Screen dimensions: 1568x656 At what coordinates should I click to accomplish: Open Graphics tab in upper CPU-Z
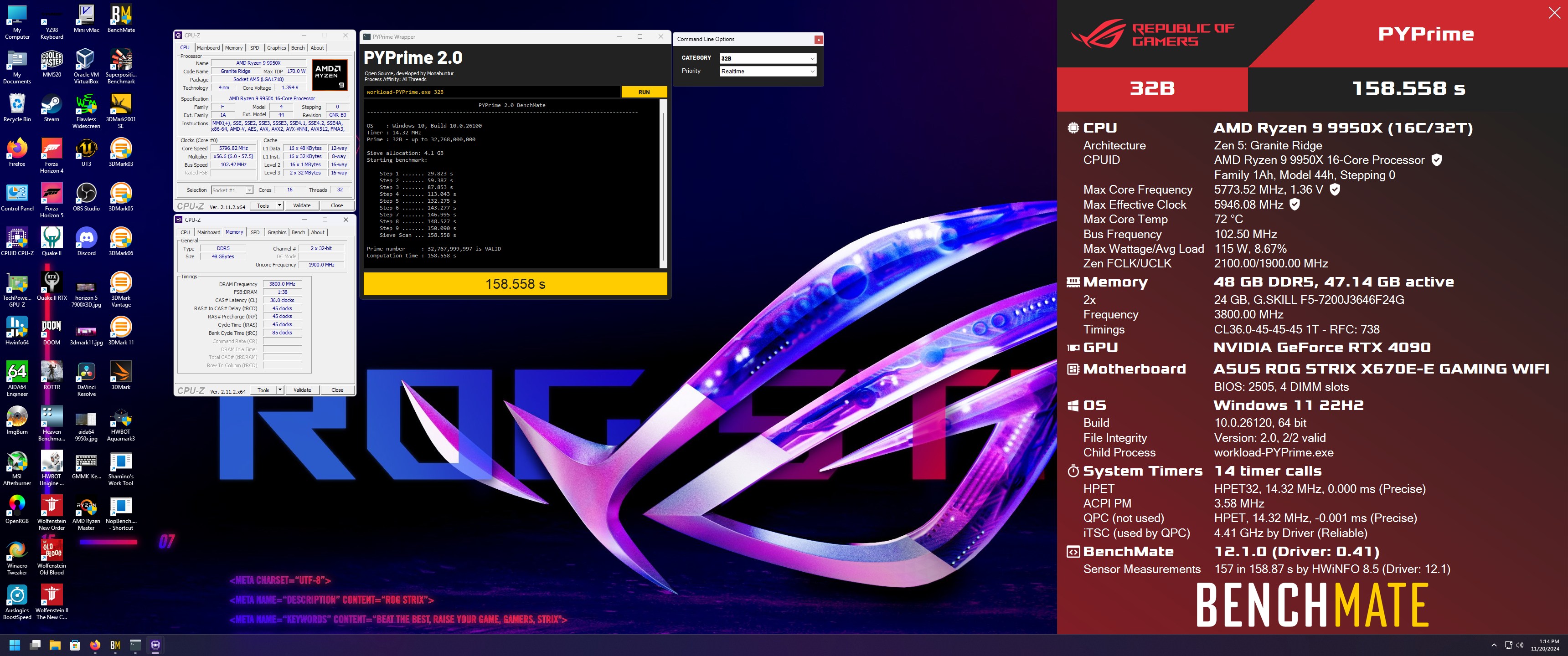[276, 47]
